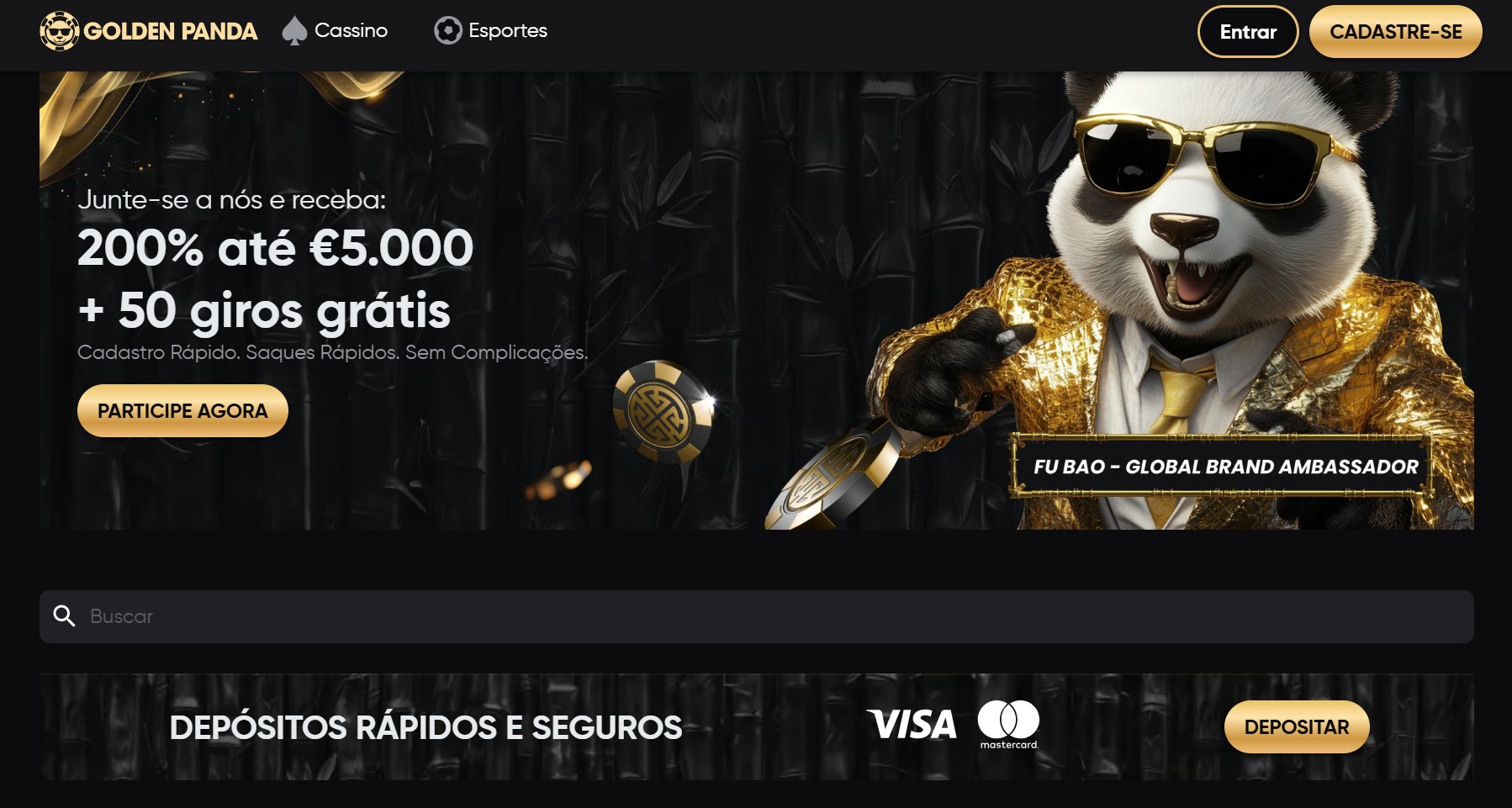Image resolution: width=1512 pixels, height=808 pixels.
Task: Click the magnifying glass search icon
Action: (x=64, y=616)
